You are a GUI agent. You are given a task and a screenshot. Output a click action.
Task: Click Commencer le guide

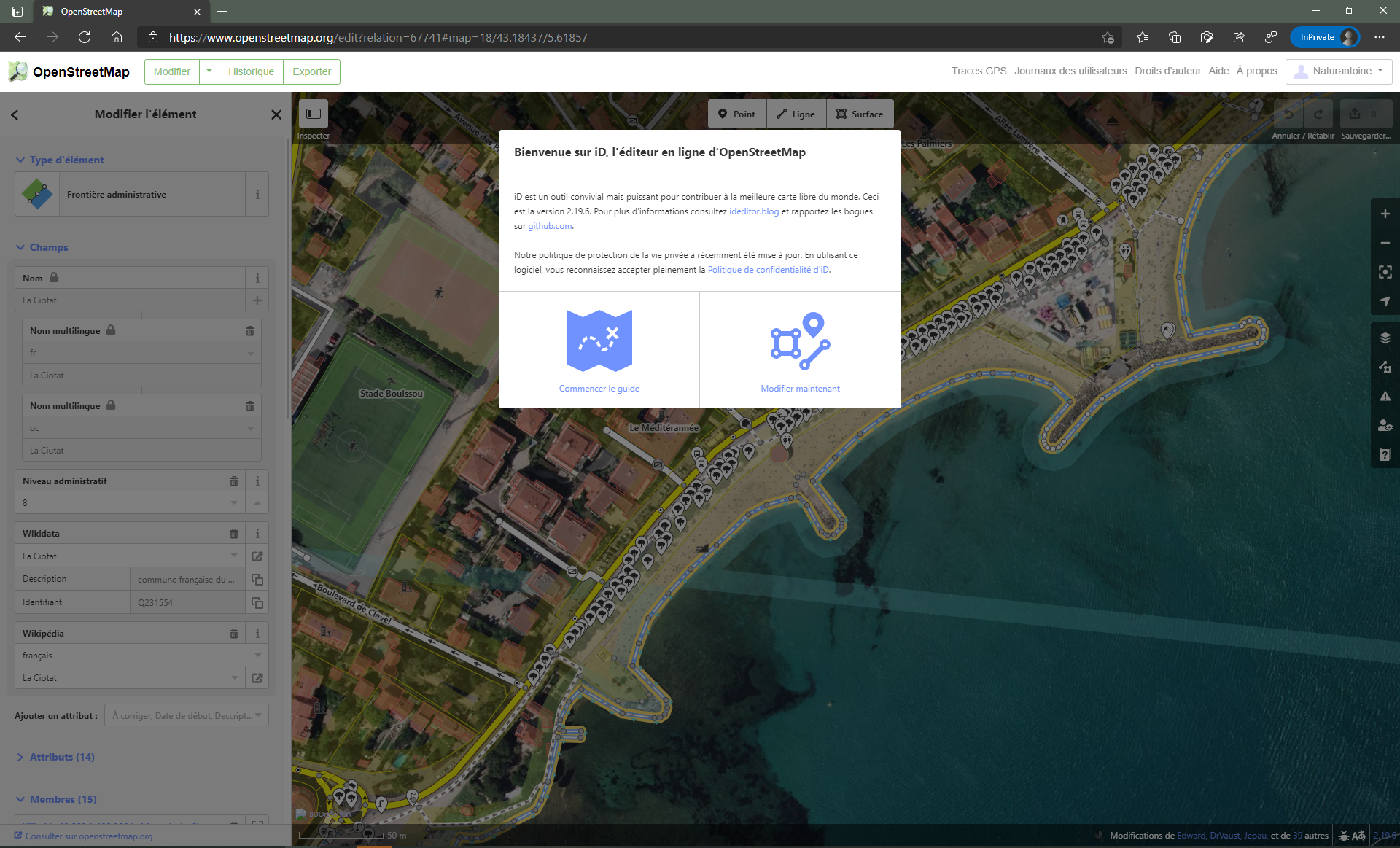tap(599, 389)
